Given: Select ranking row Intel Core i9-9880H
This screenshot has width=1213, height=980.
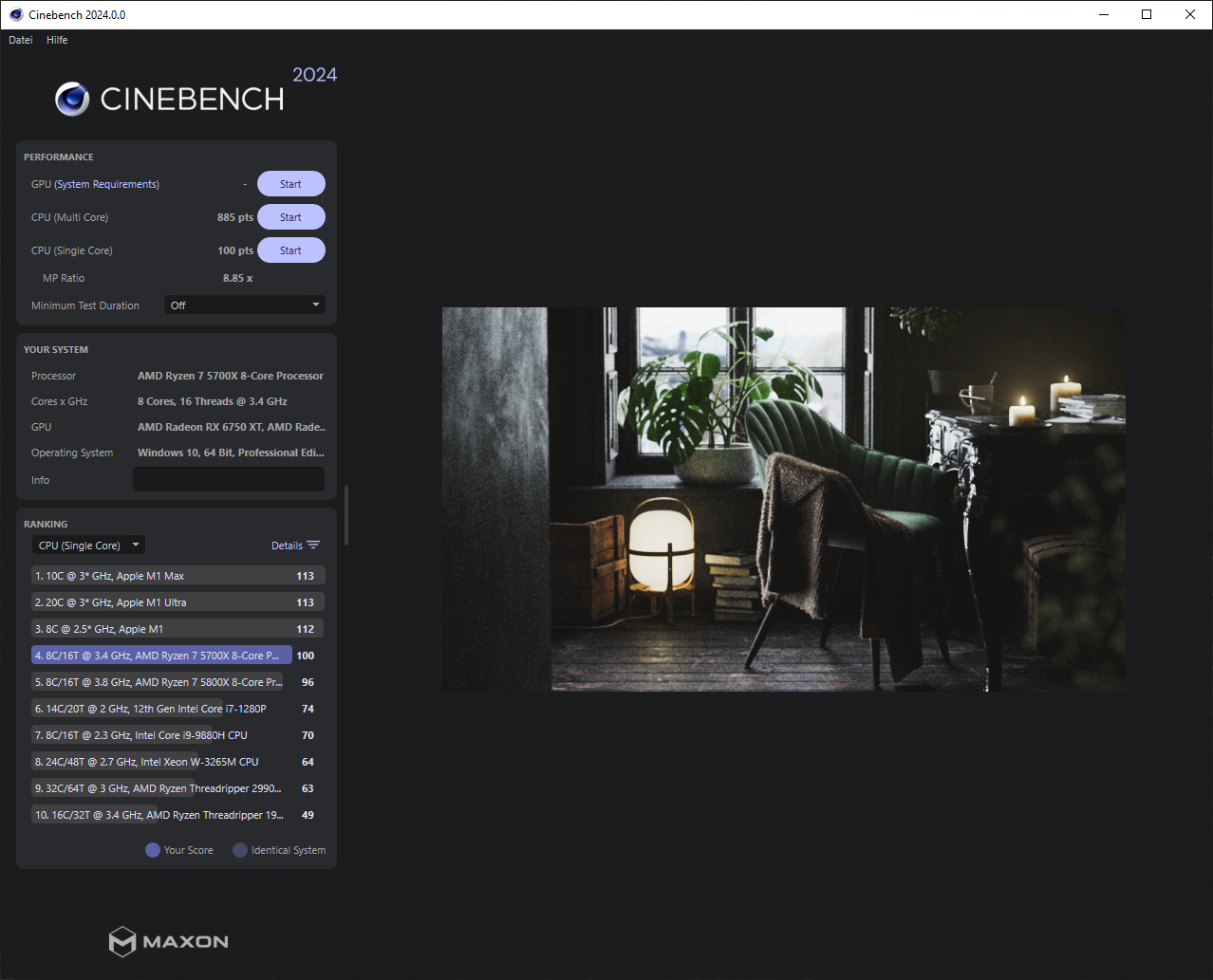Looking at the screenshot, I should [178, 735].
